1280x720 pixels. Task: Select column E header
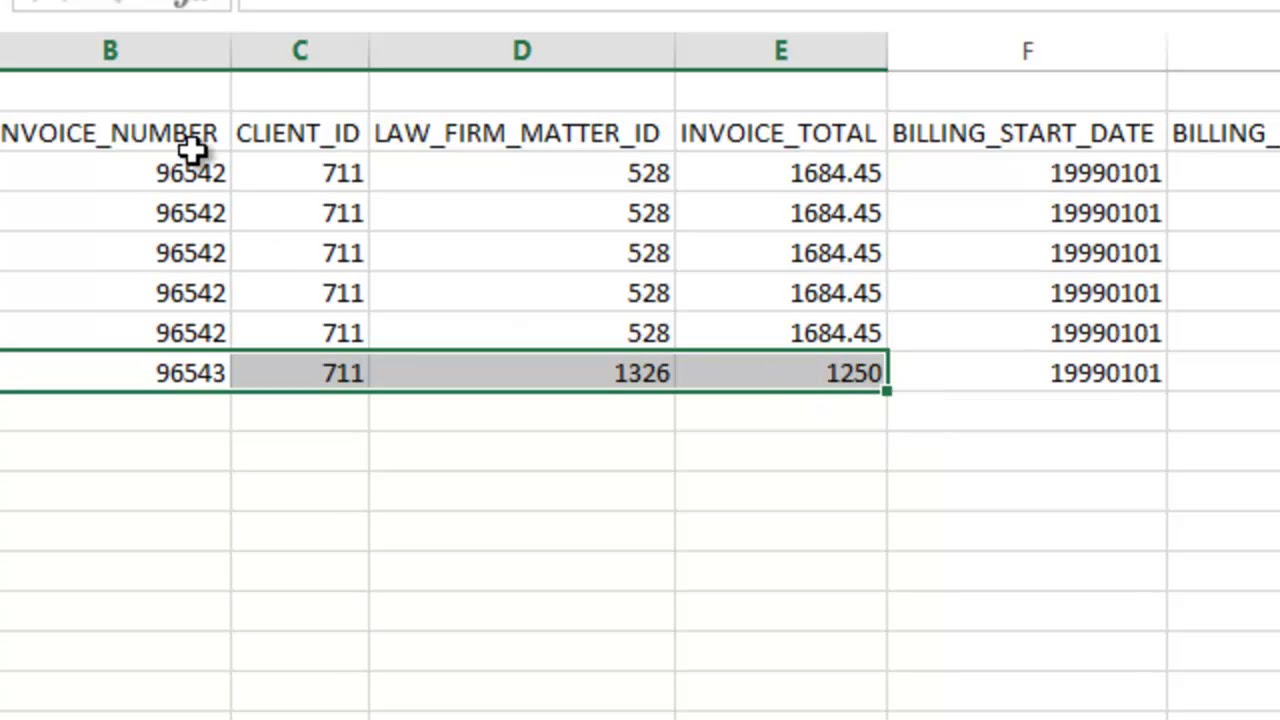coord(781,51)
